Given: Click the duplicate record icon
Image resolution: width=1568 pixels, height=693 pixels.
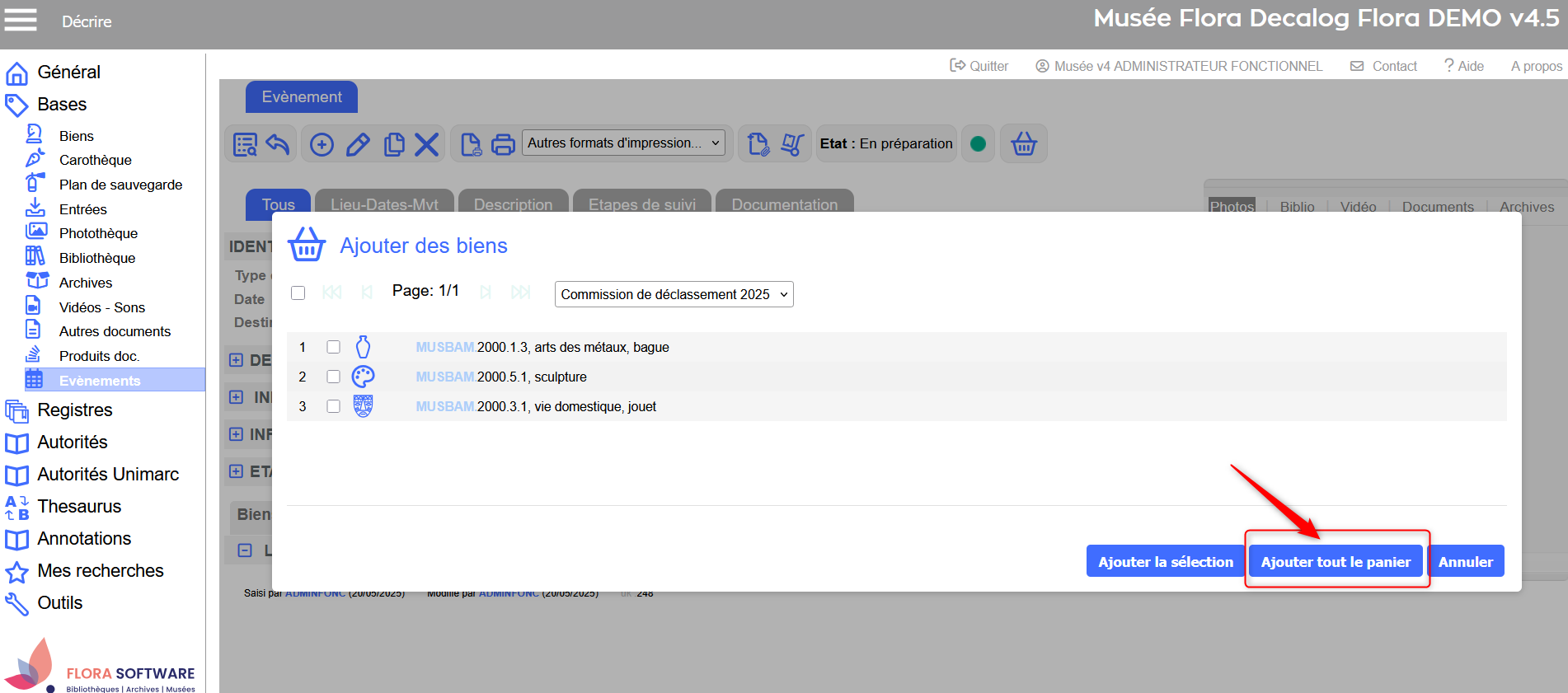Looking at the screenshot, I should (x=394, y=145).
